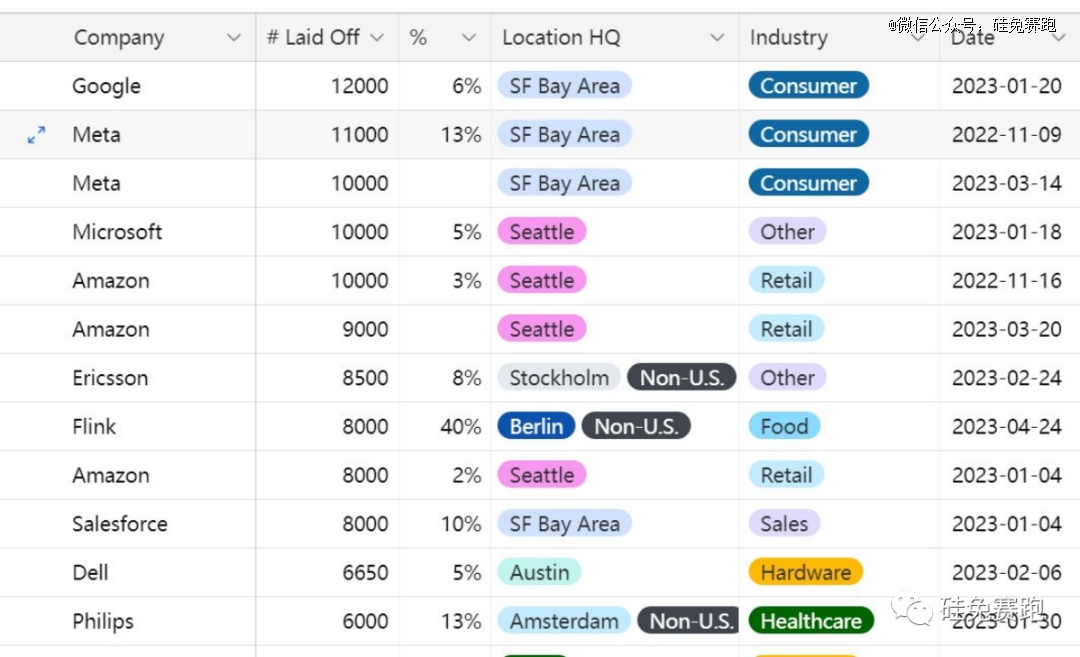Open the # Laid Off column menu
Viewport: 1080px width, 657px height.
click(377, 37)
